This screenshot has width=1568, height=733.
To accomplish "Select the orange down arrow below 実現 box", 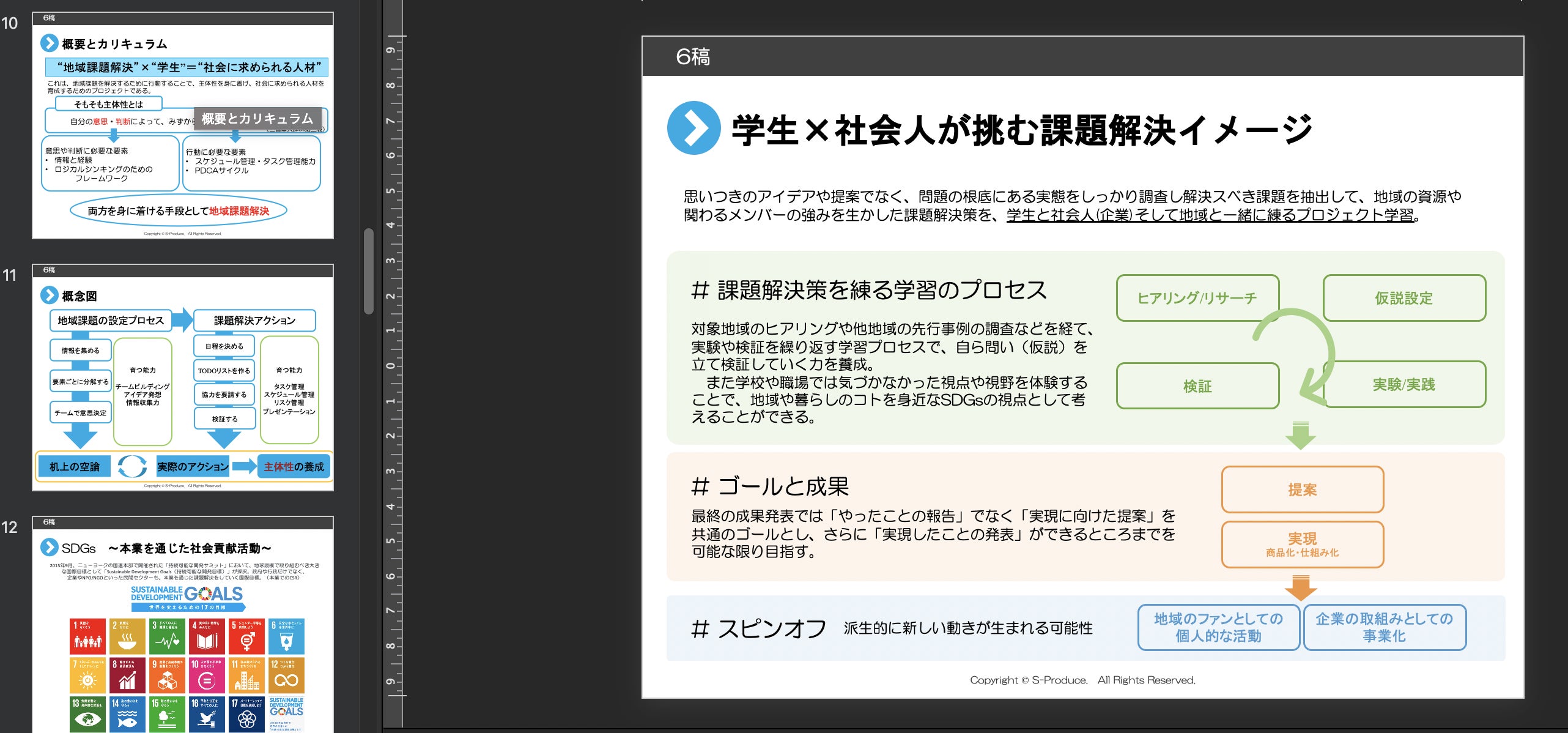I will pos(1301,587).
